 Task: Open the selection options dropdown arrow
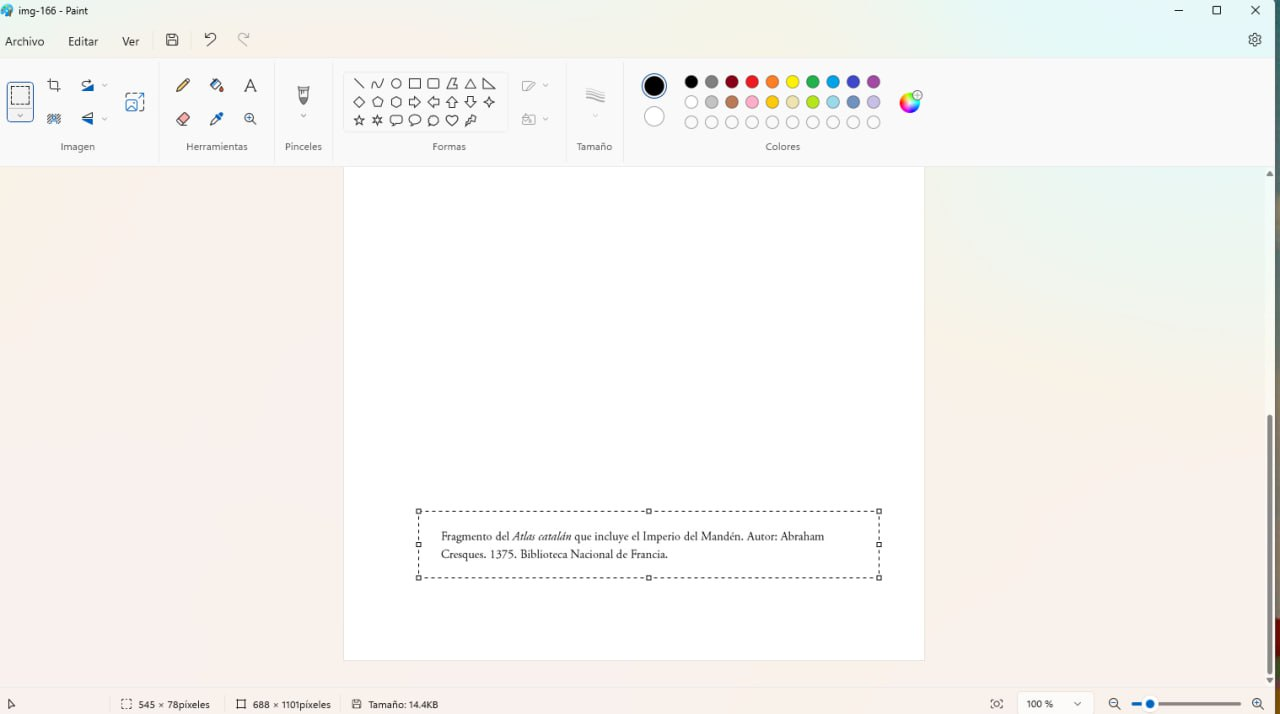(20, 116)
